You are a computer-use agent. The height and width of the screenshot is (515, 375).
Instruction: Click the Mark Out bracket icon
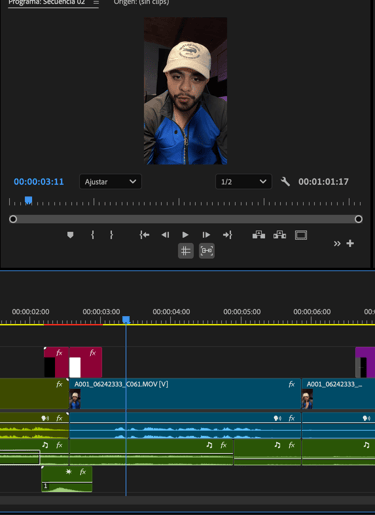click(111, 235)
